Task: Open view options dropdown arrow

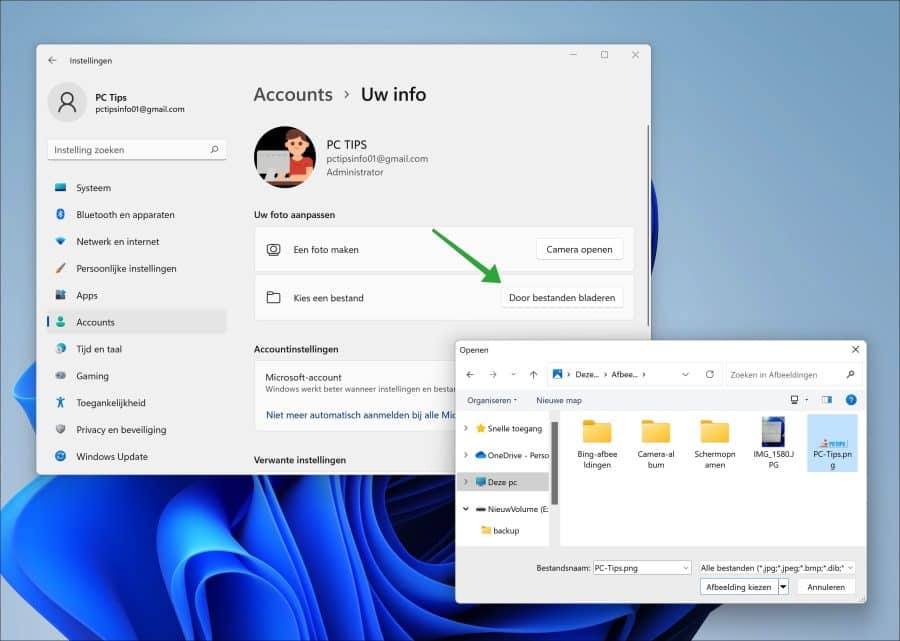Action: tap(806, 400)
